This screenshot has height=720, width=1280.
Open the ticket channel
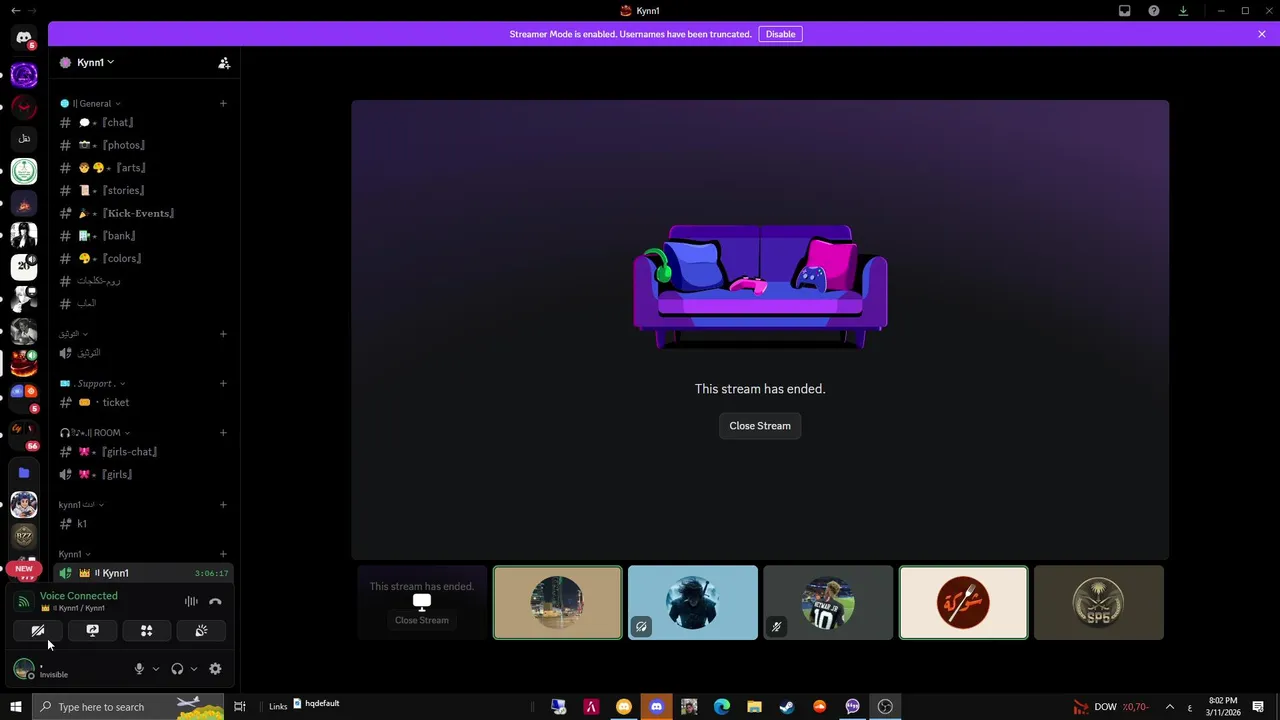tap(143, 402)
